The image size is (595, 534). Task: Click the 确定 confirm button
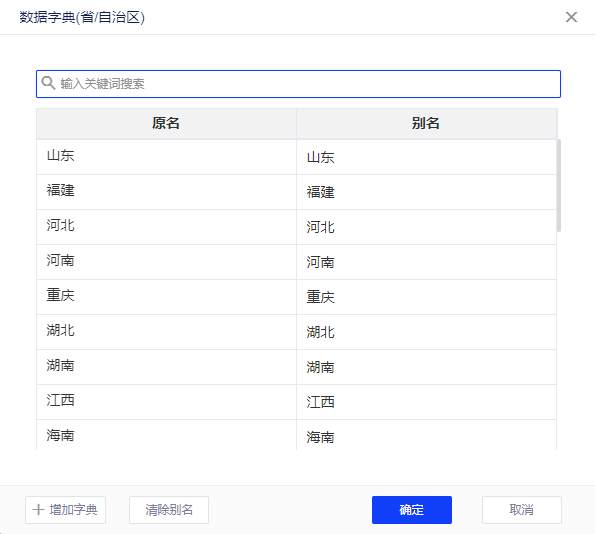coord(412,510)
